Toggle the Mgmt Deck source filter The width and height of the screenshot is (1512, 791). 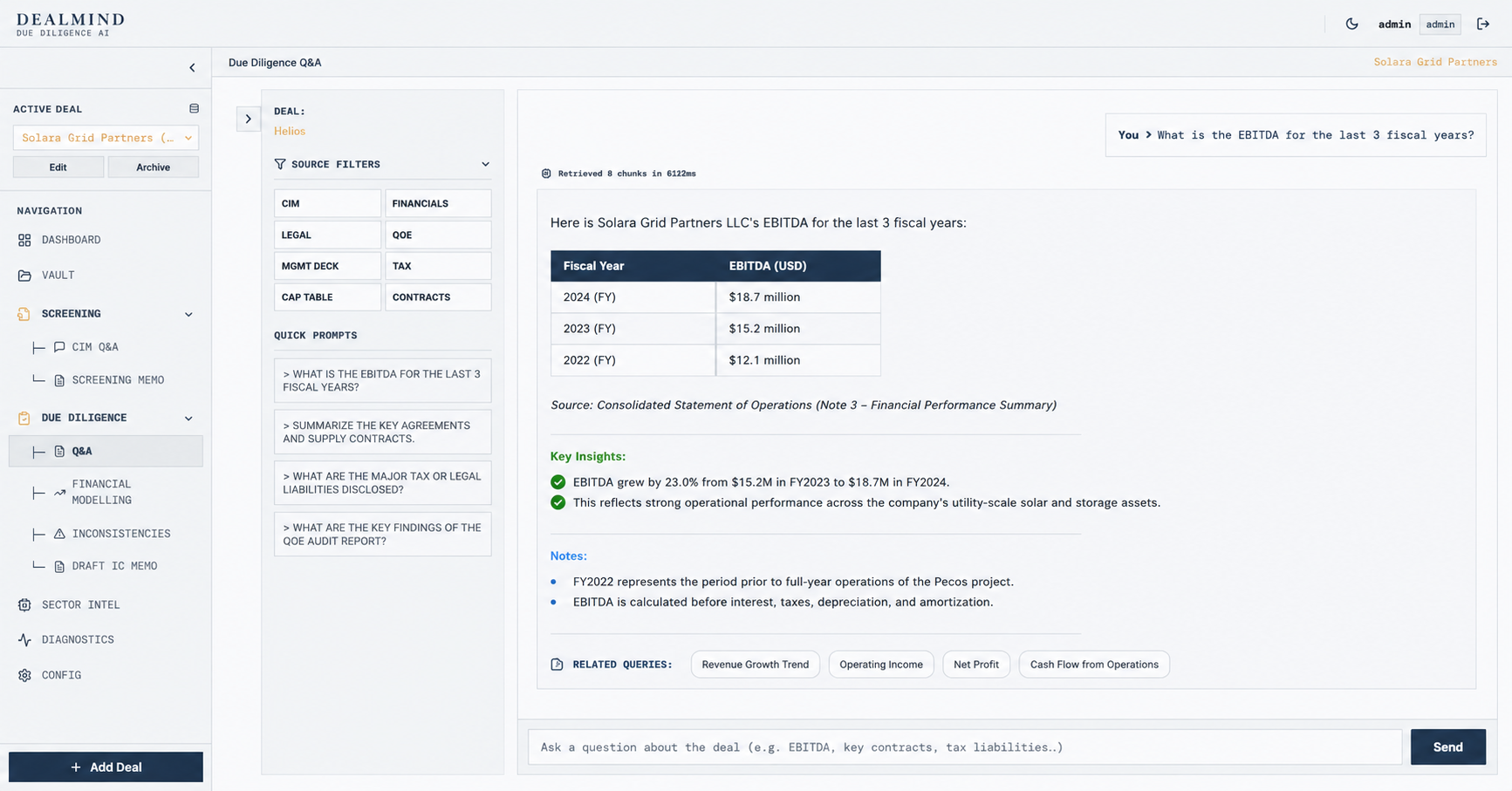tap(327, 266)
